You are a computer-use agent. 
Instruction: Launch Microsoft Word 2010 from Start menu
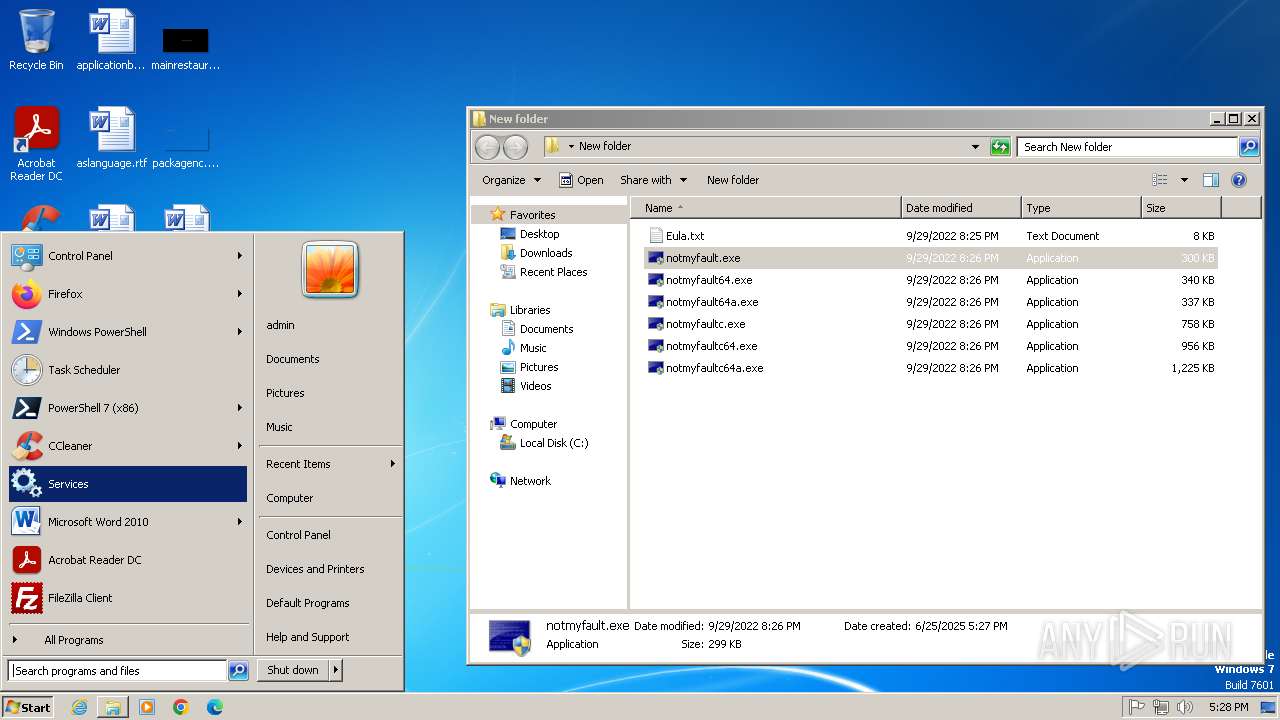127,522
